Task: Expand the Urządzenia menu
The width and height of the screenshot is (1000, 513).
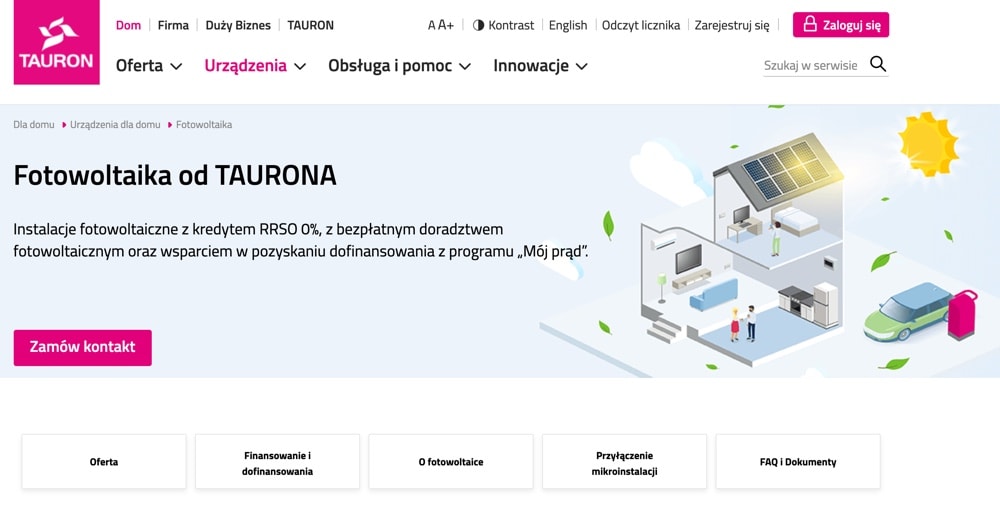Action: (255, 66)
